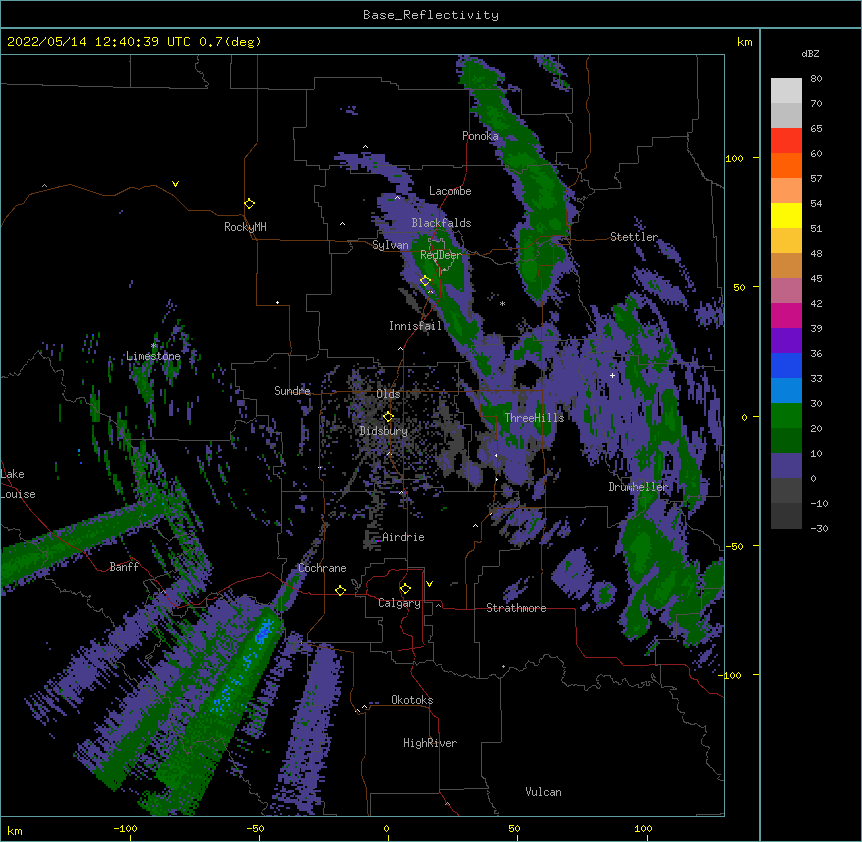Pick the dark green 20 dBZ legend swatch
Image resolution: width=862 pixels, height=842 pixels.
pos(786,441)
